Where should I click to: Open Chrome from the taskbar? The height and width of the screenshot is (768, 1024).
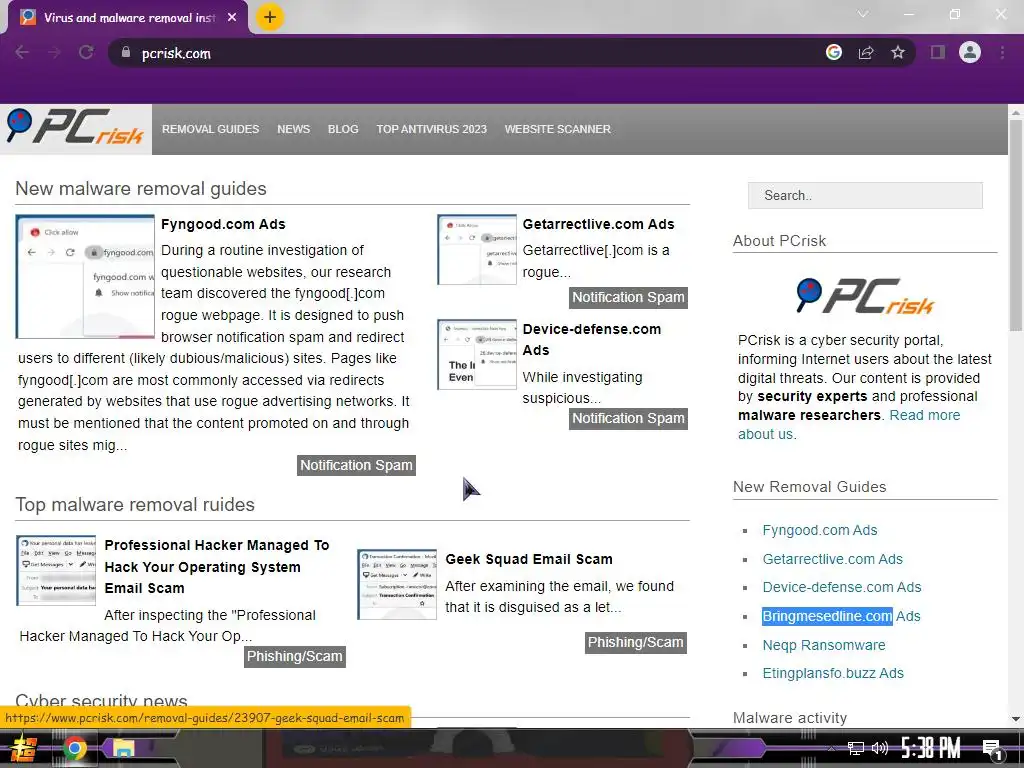click(74, 748)
